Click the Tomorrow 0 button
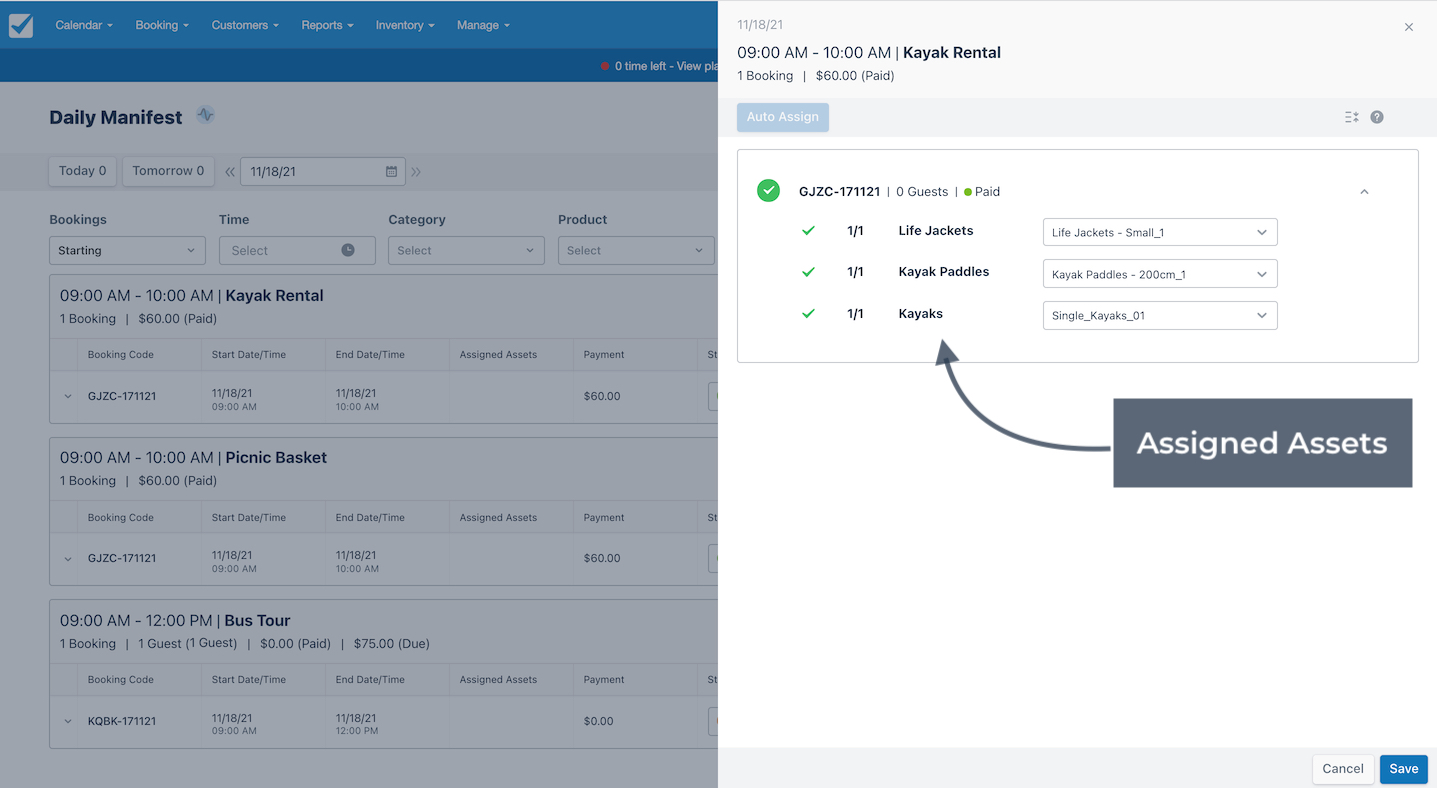Image resolution: width=1437 pixels, height=788 pixels. [x=168, y=171]
